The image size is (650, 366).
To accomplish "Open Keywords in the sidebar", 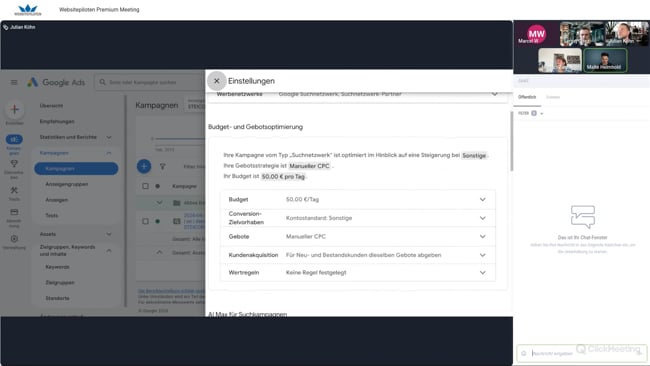I will tap(58, 267).
